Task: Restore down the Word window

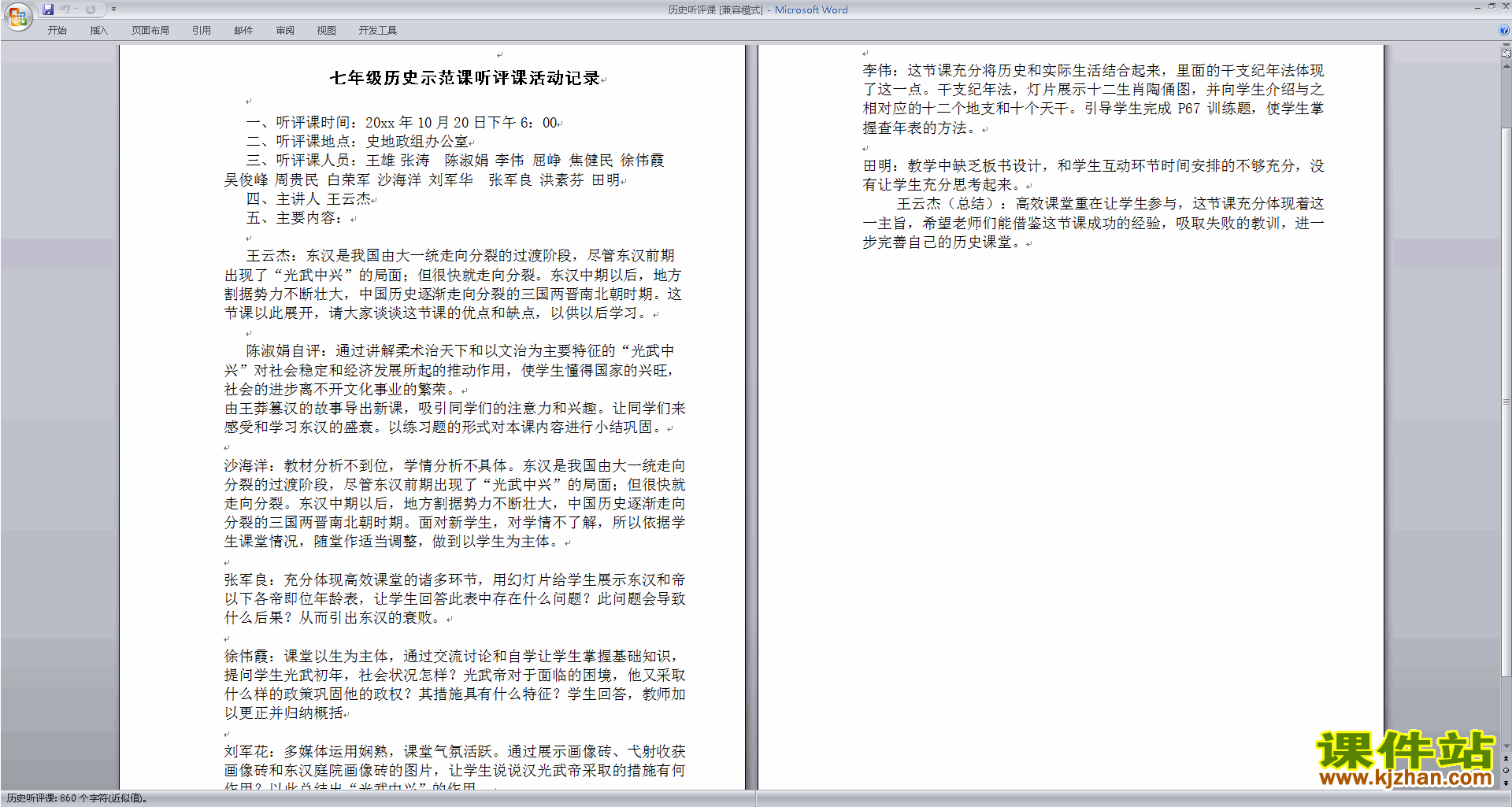Action: click(x=1492, y=7)
